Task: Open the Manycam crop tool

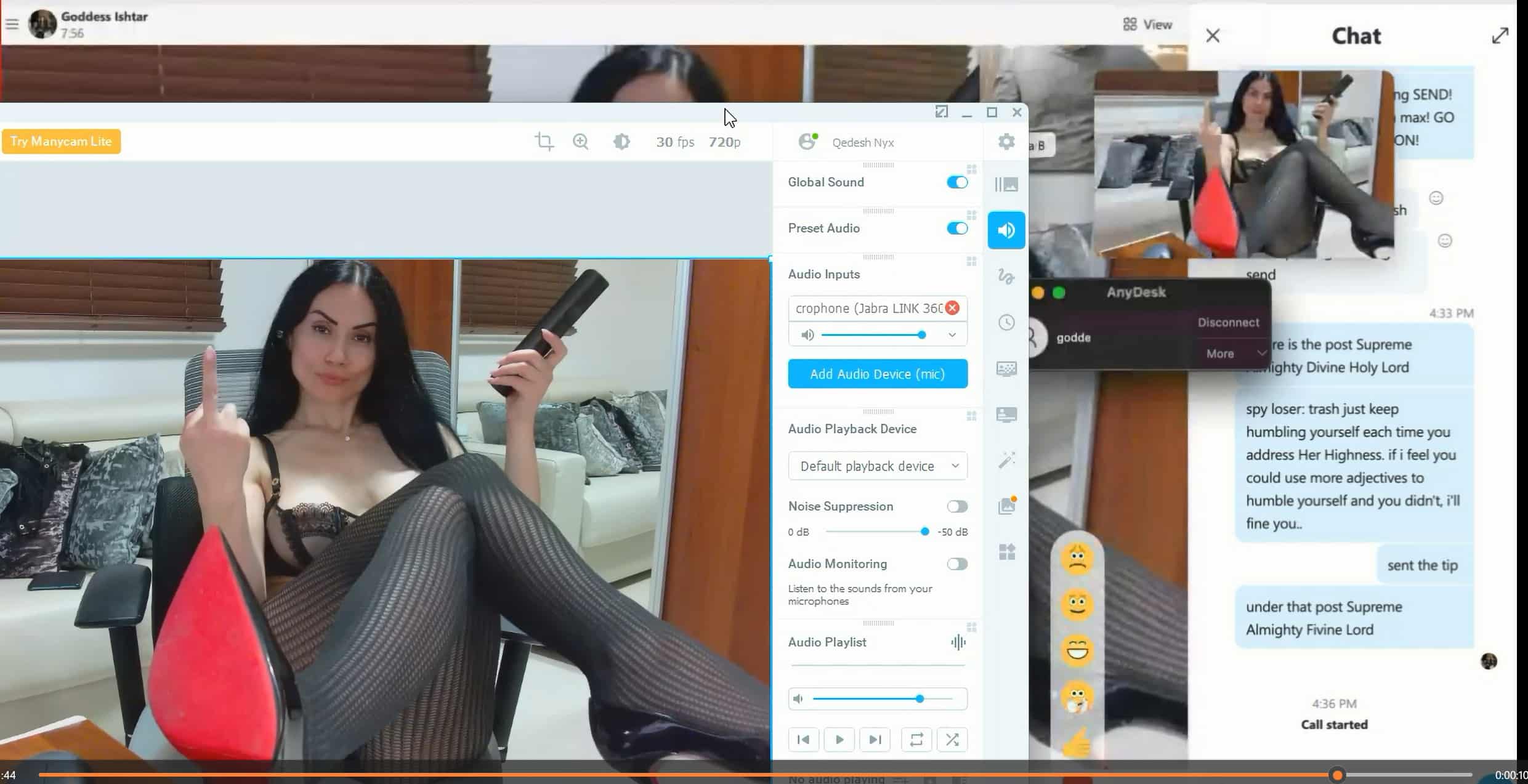Action: 544,142
